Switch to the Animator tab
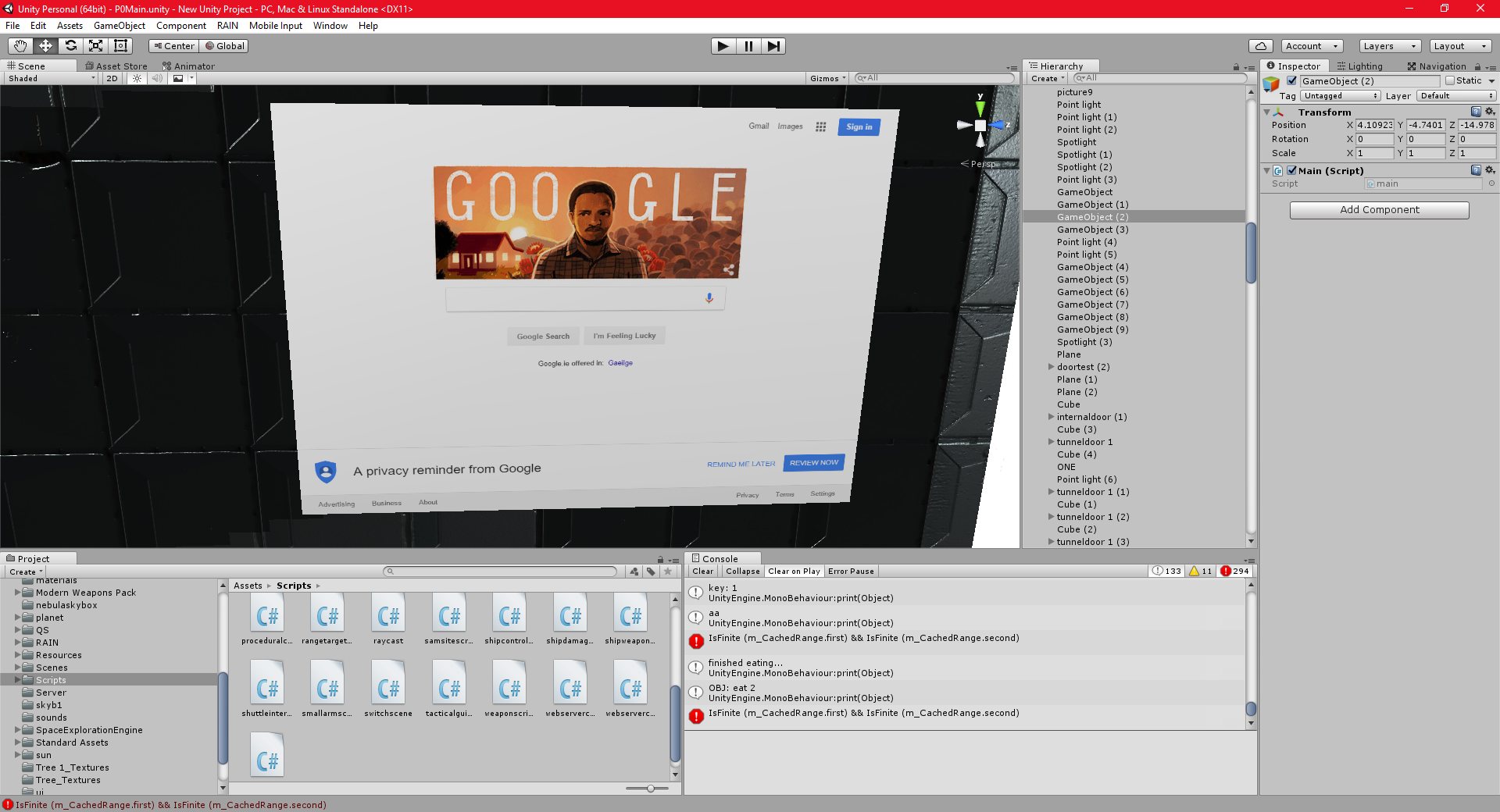 [188, 66]
